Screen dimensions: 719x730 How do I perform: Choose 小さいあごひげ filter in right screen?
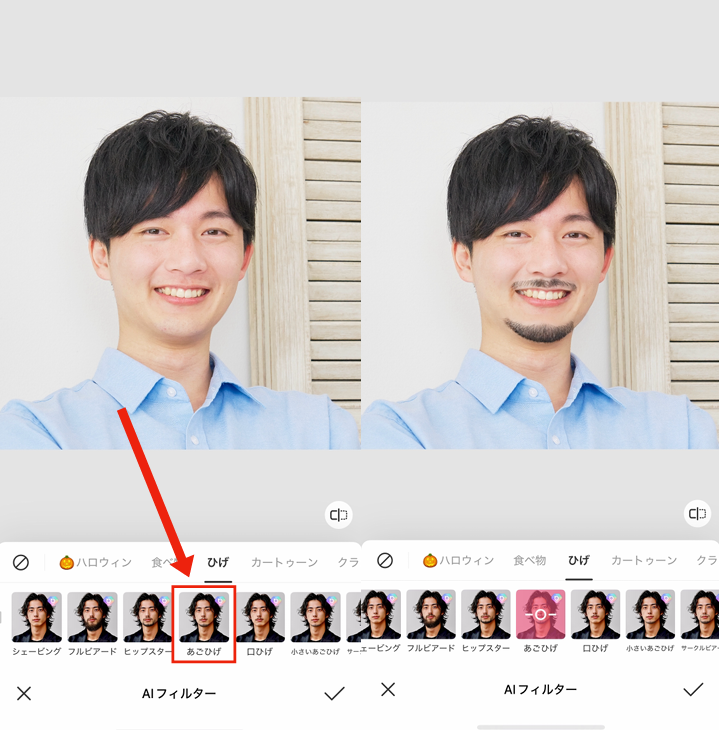coord(650,621)
